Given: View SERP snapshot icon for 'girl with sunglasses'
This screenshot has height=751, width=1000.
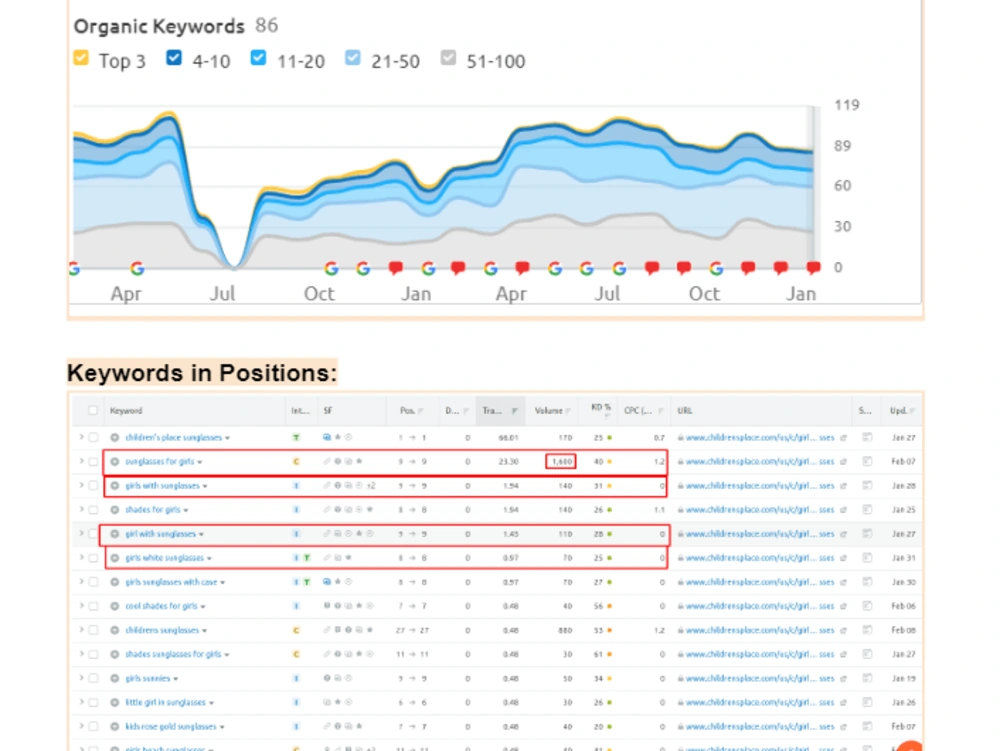Looking at the screenshot, I should pyautogui.click(x=867, y=534).
